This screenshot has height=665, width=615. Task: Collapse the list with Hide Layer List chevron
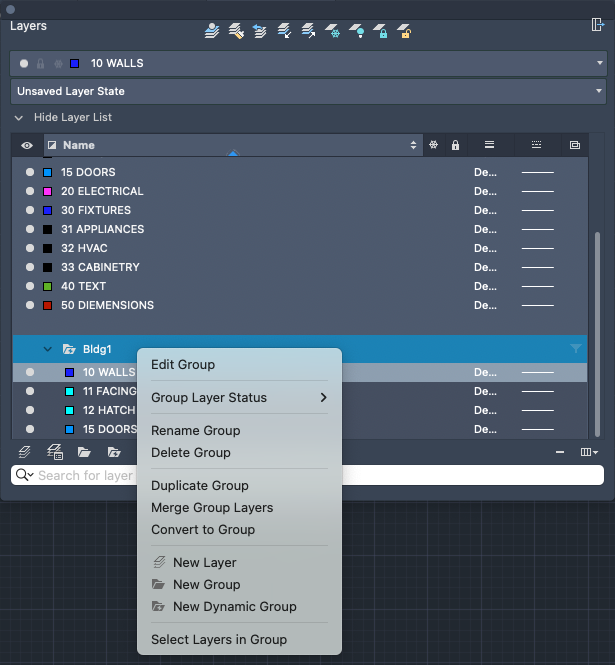(18, 117)
